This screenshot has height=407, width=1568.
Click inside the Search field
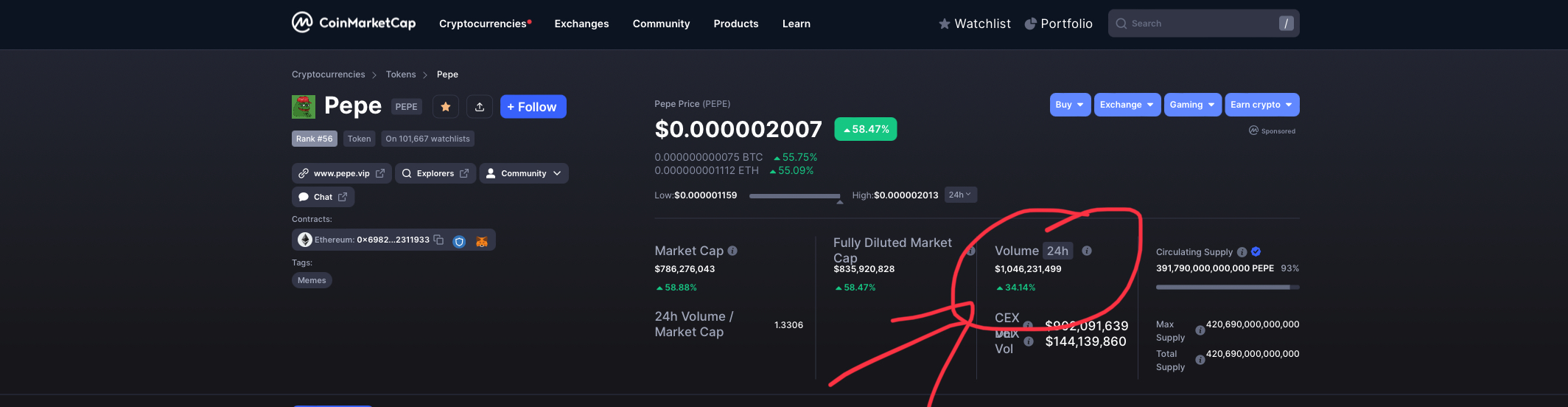point(1204,24)
